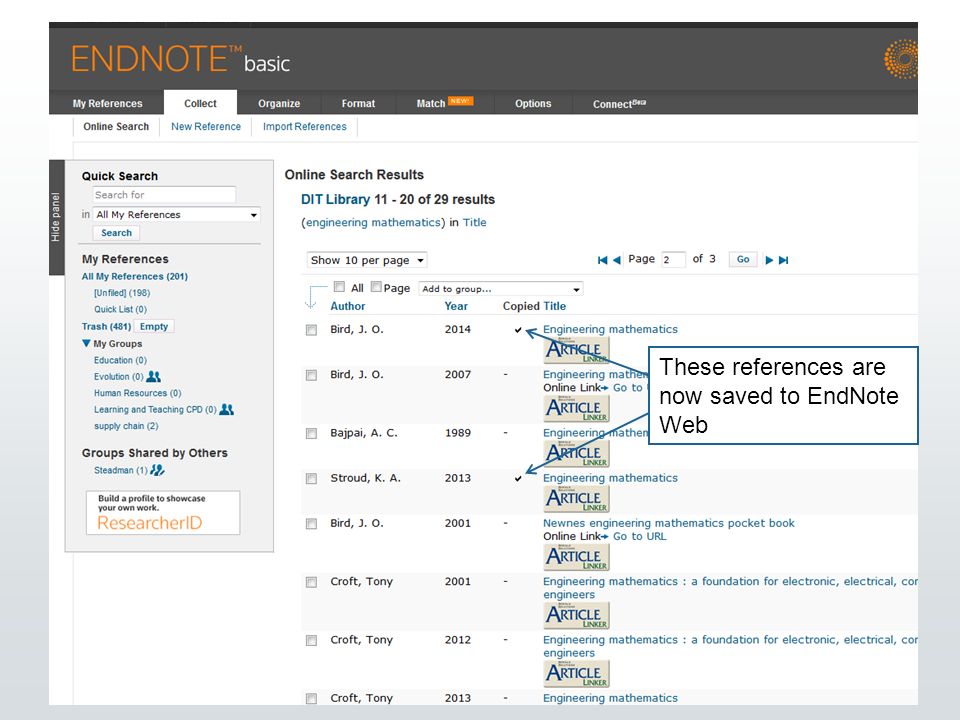Click the Article Linker icon for Bird 2001
This screenshot has height=720, width=960.
pos(576,557)
